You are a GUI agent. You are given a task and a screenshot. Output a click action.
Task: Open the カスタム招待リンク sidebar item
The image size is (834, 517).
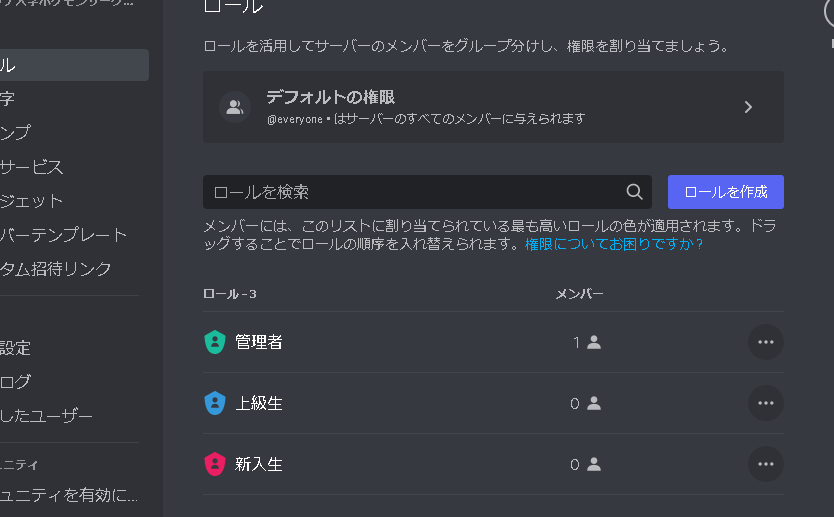pyautogui.click(x=56, y=269)
